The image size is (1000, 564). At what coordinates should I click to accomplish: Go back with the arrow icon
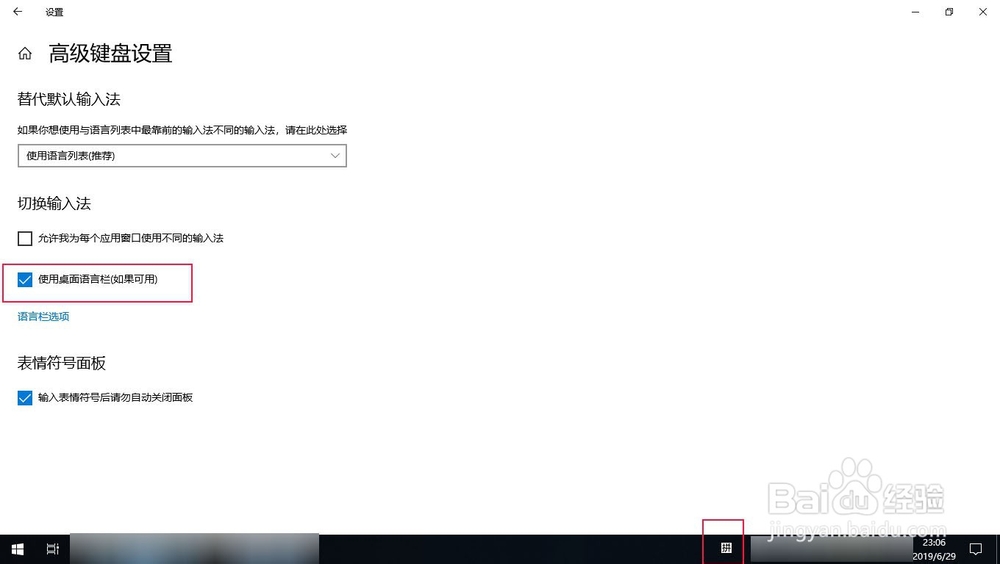pyautogui.click(x=17, y=11)
